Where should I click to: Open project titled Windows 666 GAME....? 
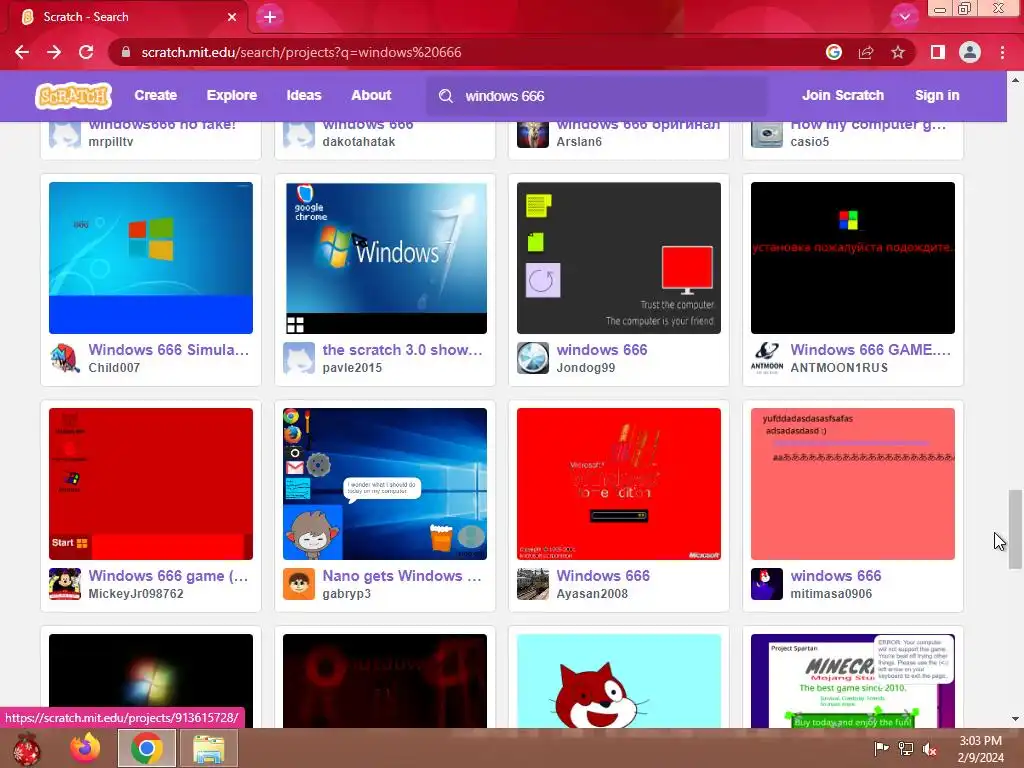click(x=871, y=350)
